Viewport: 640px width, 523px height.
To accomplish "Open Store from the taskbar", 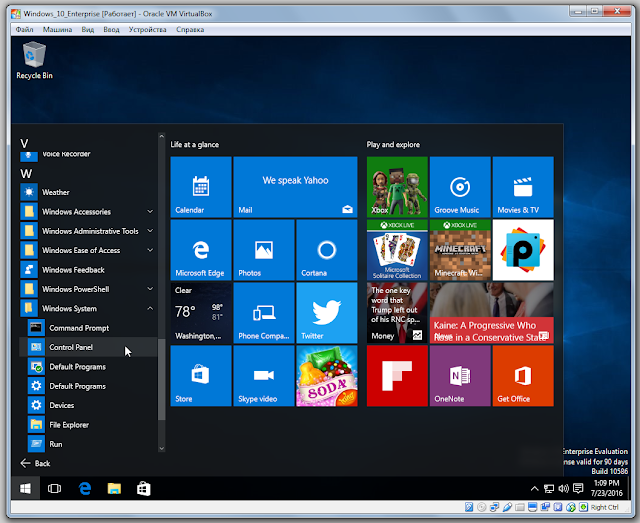I will [x=144, y=488].
